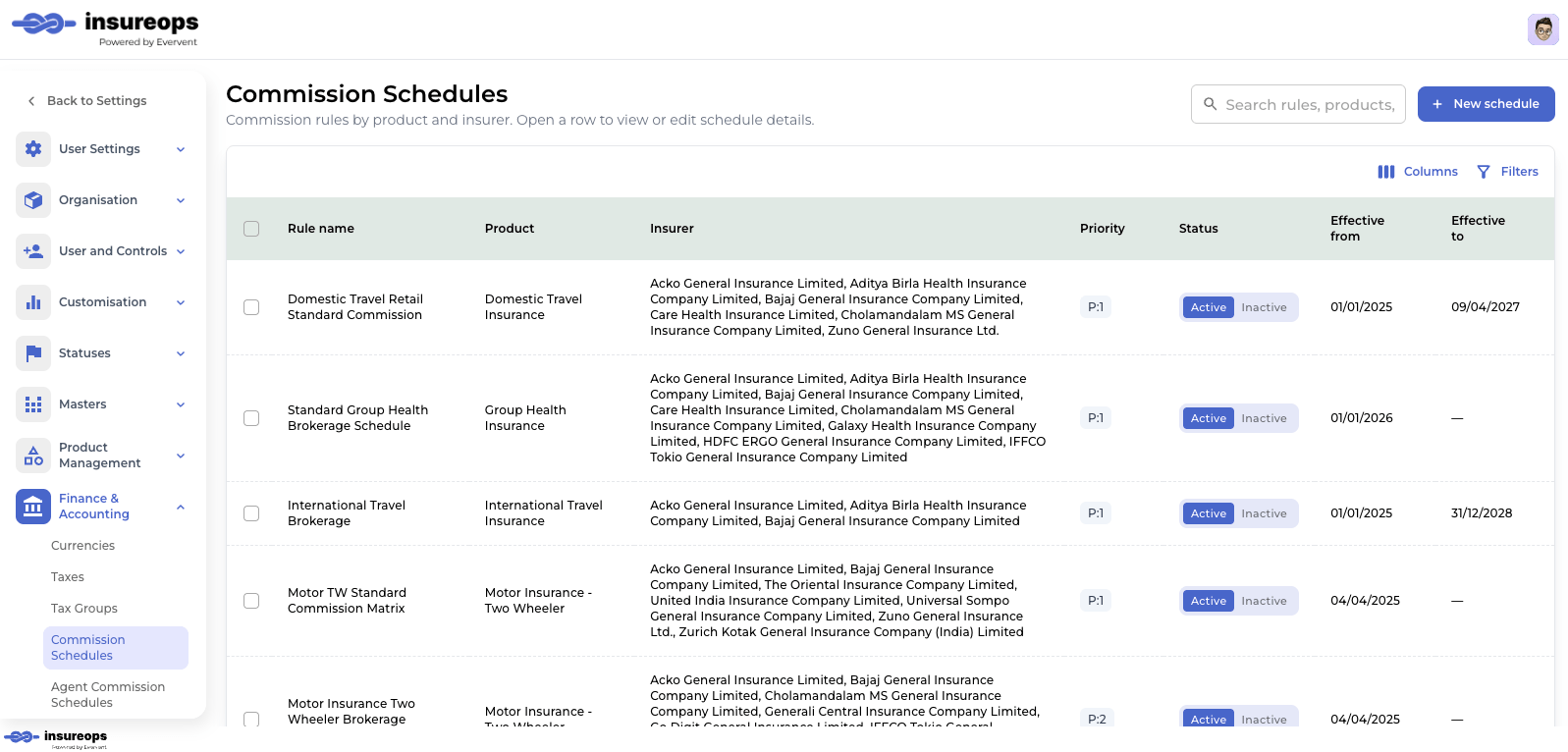Open the user profile avatar

1542,29
